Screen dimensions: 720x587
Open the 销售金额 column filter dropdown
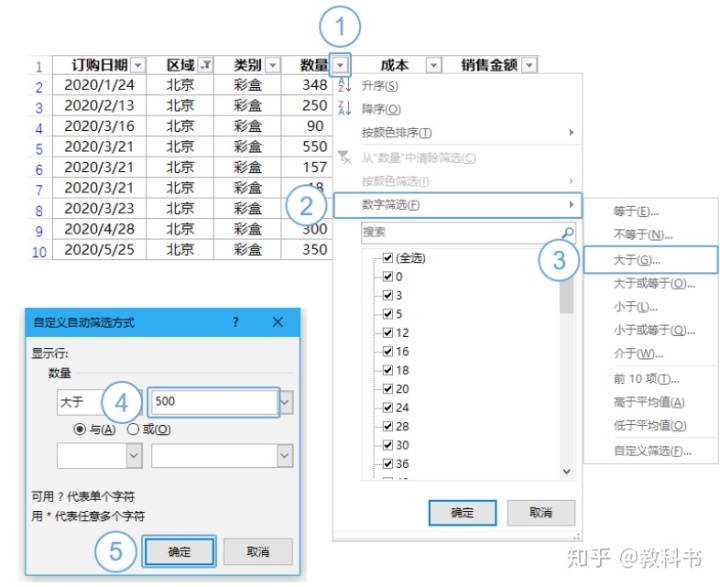(529, 65)
